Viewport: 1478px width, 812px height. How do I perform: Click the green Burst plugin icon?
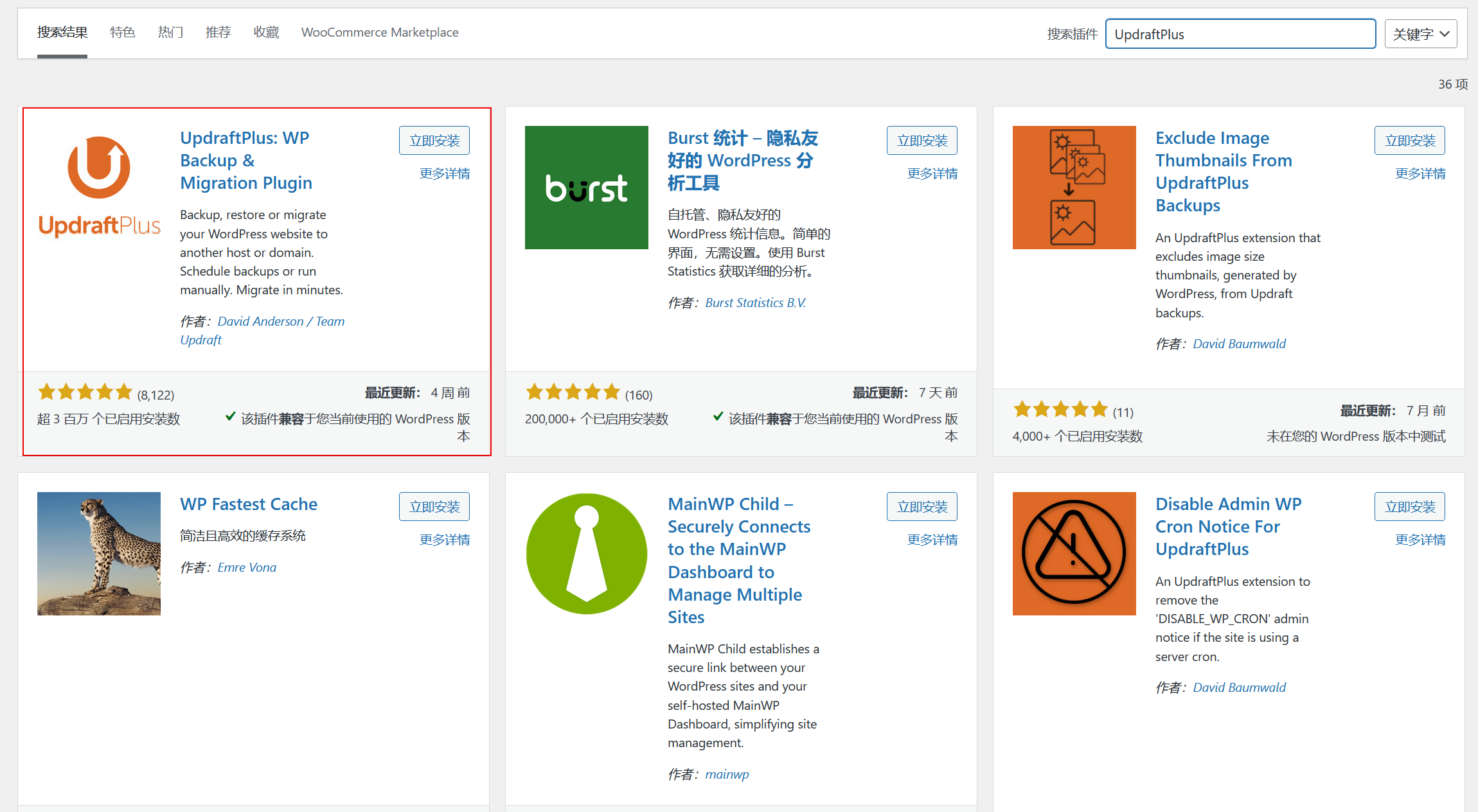click(586, 187)
